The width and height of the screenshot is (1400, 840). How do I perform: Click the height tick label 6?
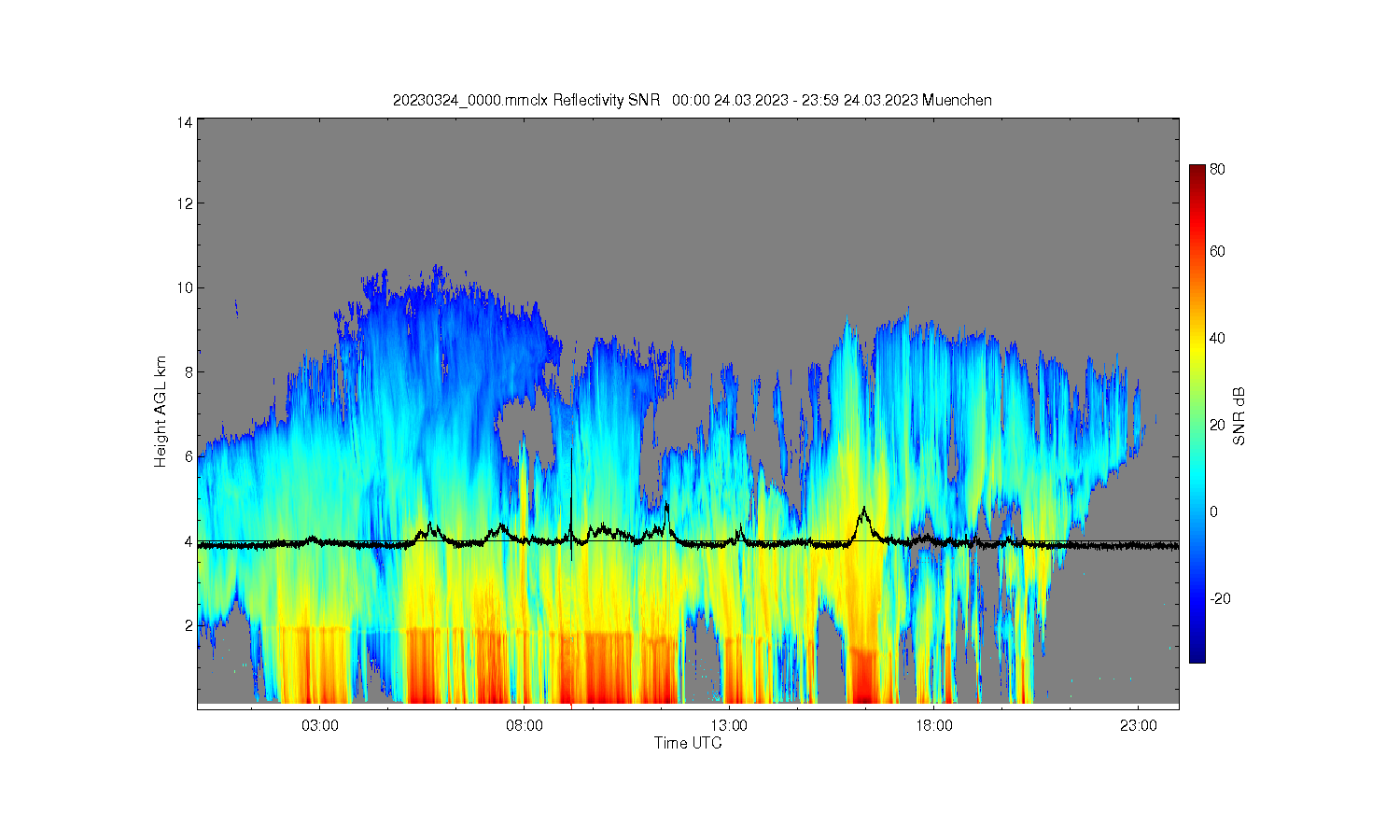(x=189, y=456)
